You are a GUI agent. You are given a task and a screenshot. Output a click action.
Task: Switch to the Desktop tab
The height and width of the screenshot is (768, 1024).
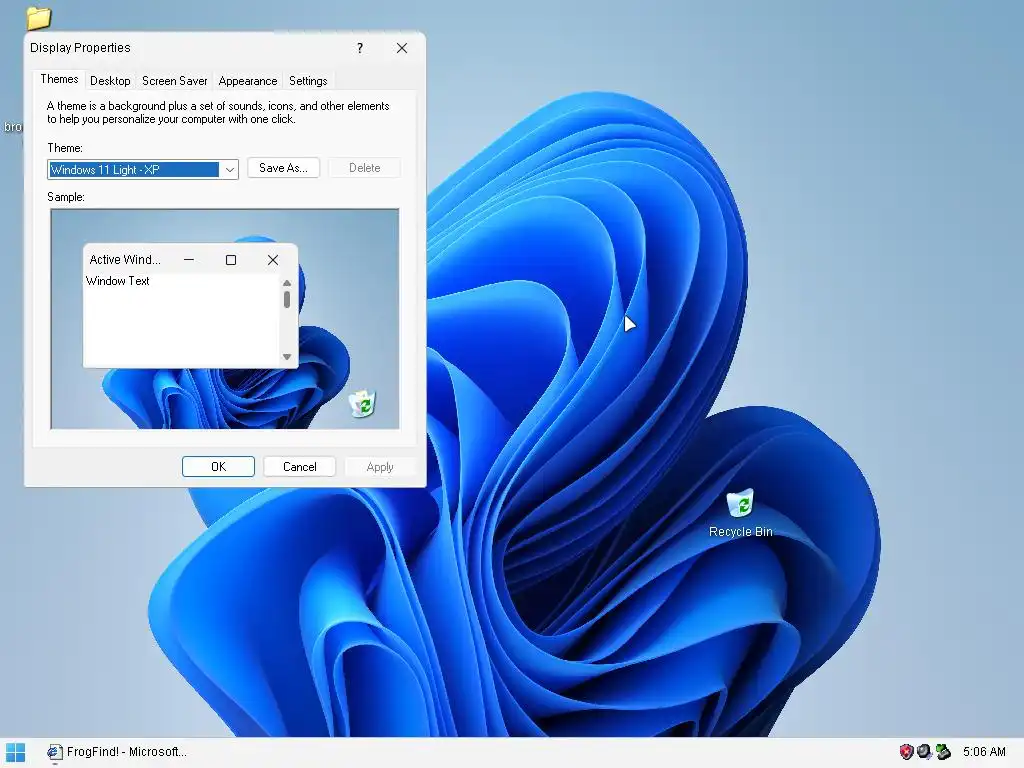(x=110, y=81)
